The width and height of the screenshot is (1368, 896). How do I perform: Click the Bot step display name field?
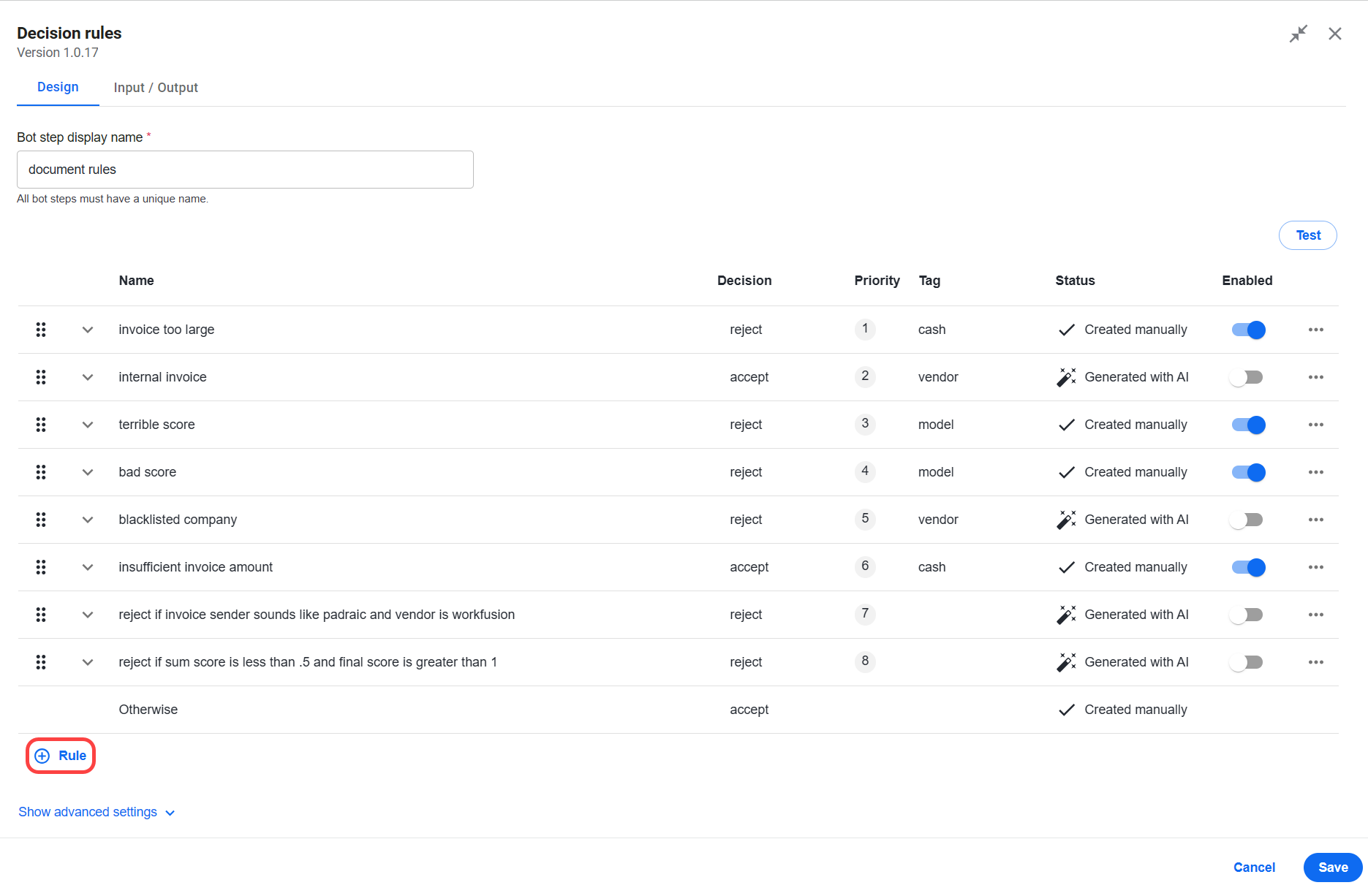245,170
